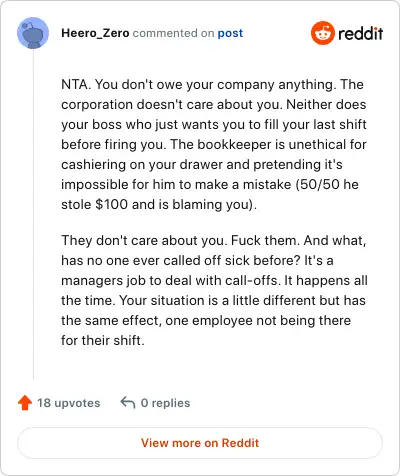The image size is (400, 476).
Task: Click the reply arrow icon
Action: click(x=128, y=402)
